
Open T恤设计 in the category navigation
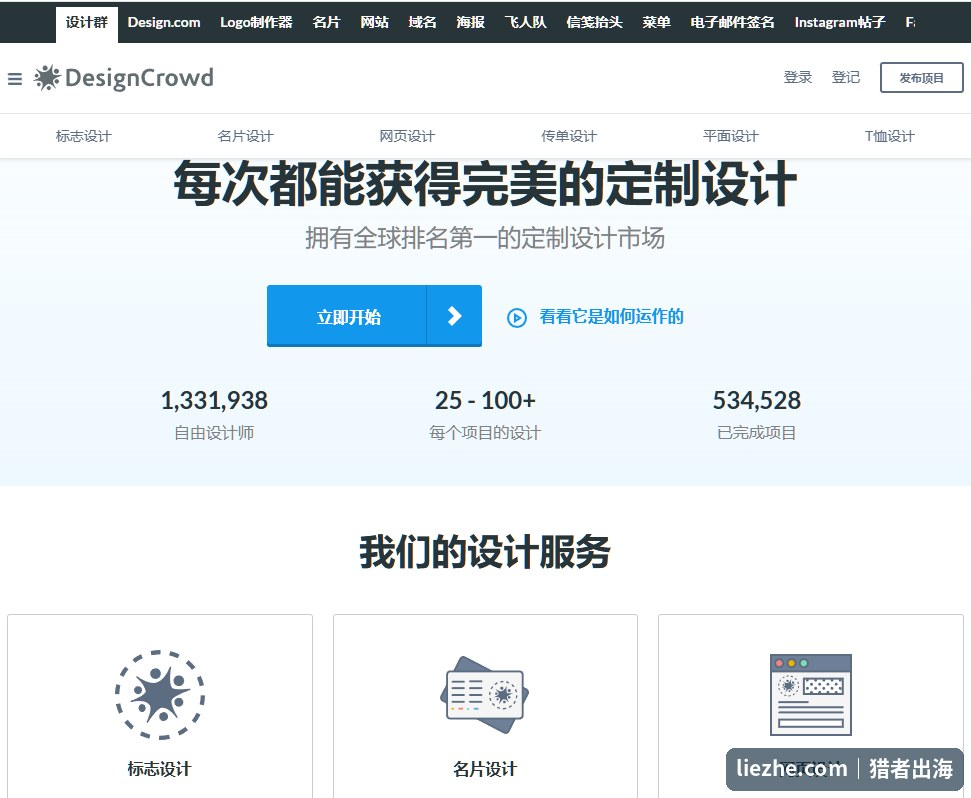[890, 136]
